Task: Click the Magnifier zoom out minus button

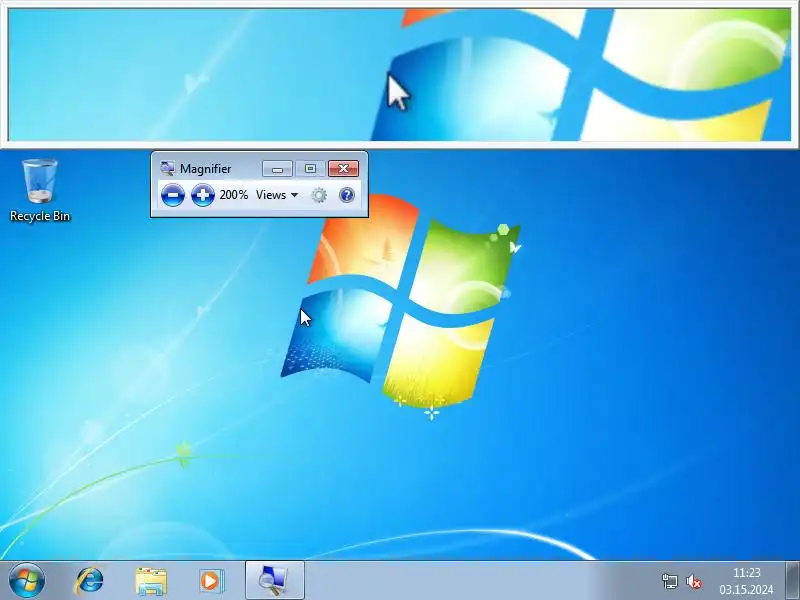Action: 172,195
